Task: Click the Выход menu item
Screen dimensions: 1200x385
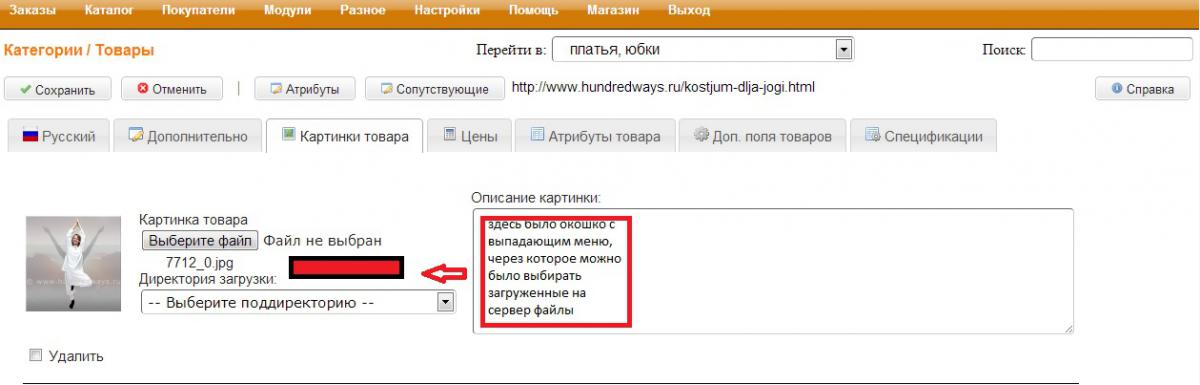Action: point(688,11)
